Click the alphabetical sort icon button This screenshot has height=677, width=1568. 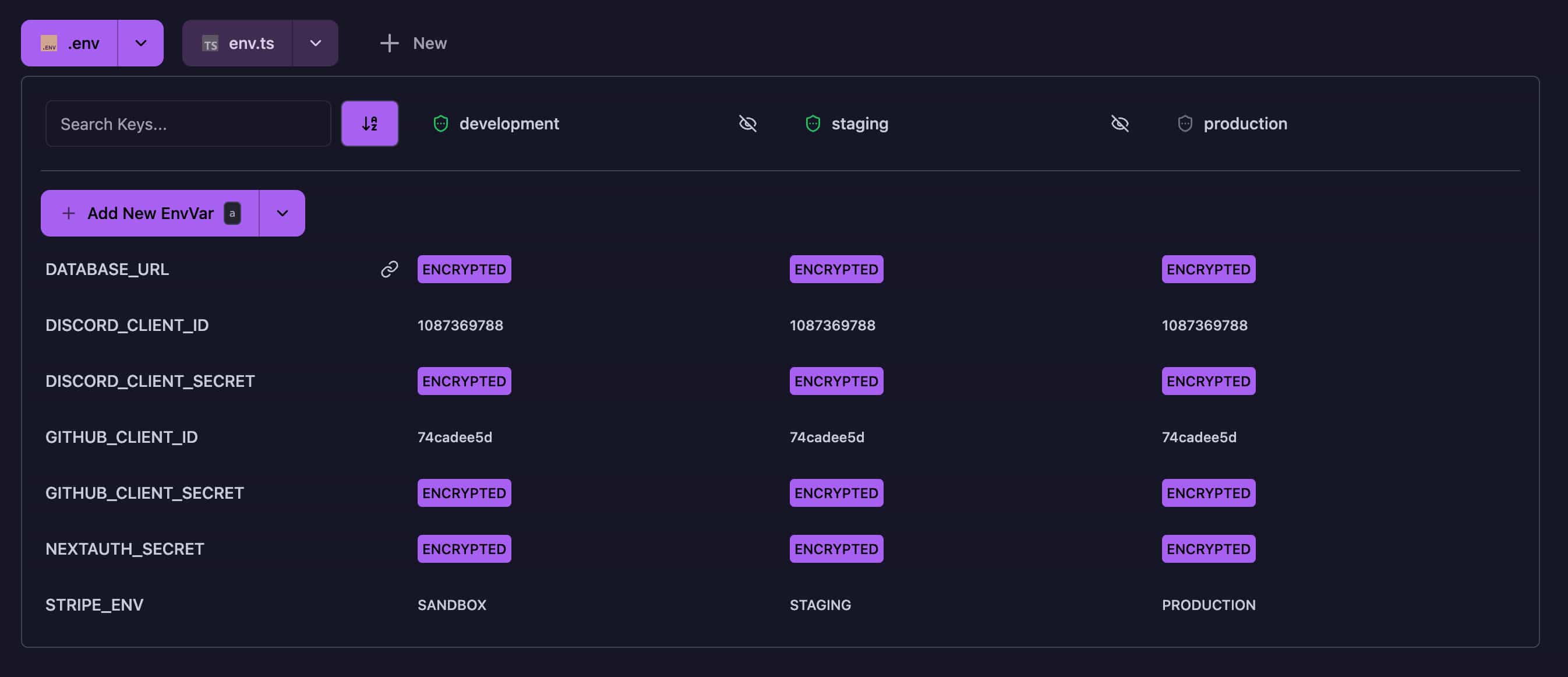[369, 124]
